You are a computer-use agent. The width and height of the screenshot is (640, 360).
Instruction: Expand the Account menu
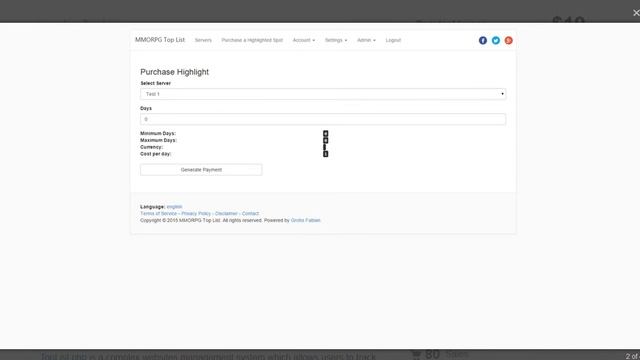[304, 40]
